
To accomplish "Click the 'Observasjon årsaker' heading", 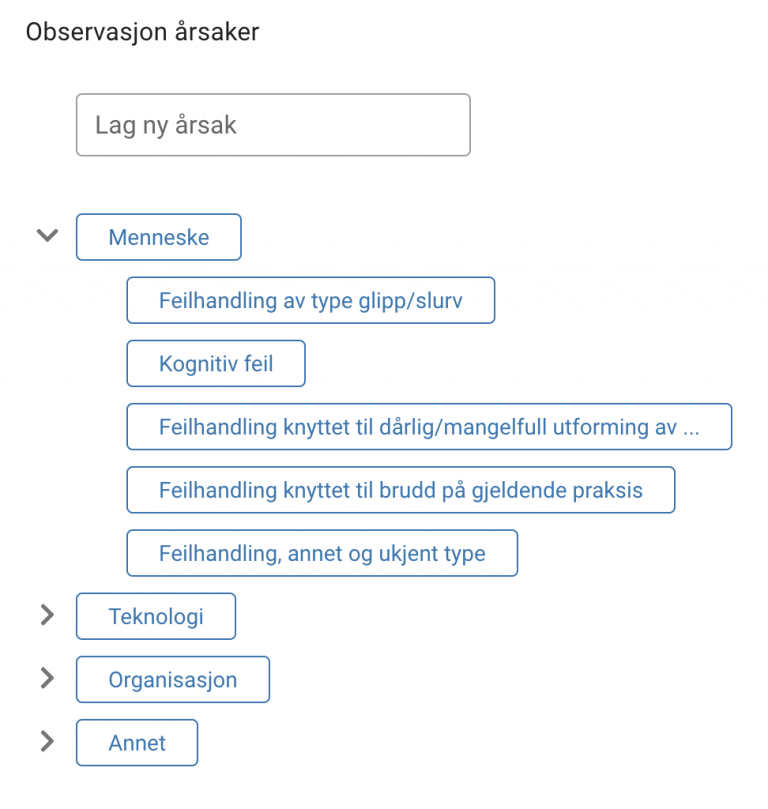I will [143, 32].
